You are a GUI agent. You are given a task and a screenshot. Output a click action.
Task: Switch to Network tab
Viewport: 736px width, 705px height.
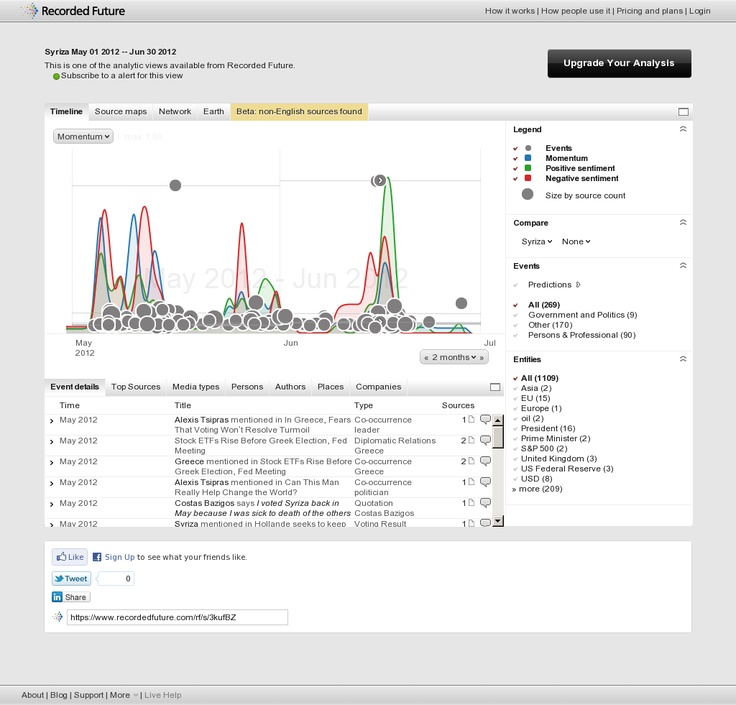click(175, 112)
